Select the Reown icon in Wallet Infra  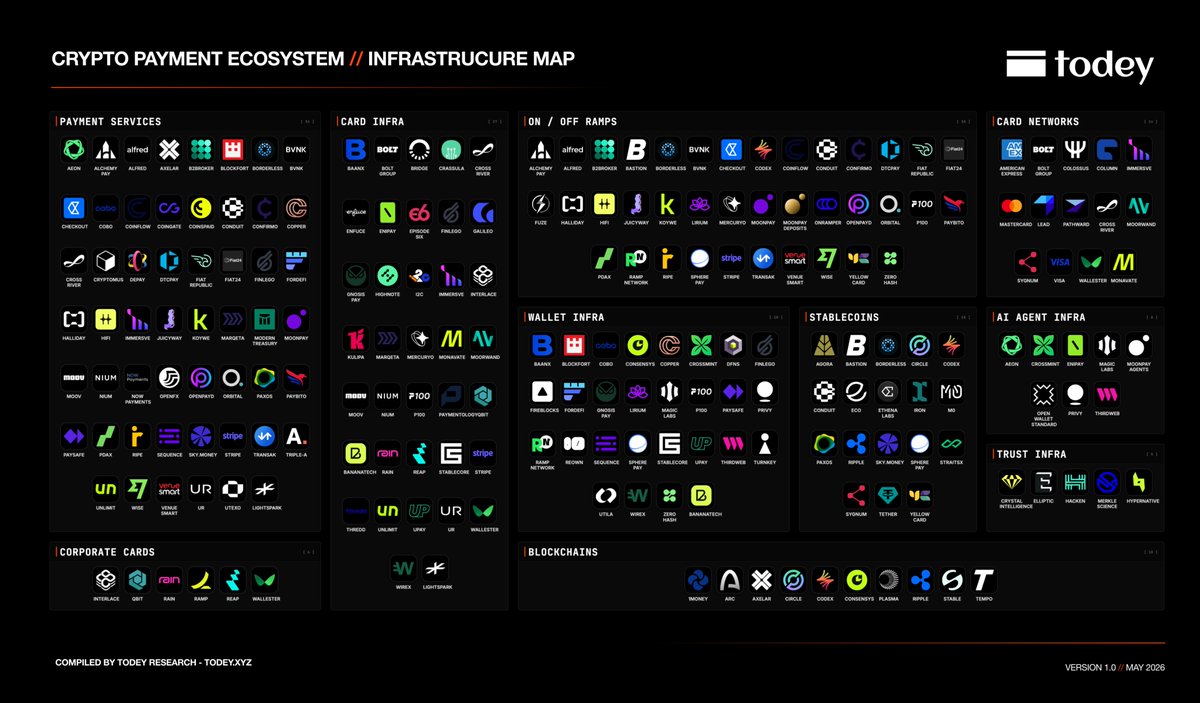pyautogui.click(x=574, y=443)
